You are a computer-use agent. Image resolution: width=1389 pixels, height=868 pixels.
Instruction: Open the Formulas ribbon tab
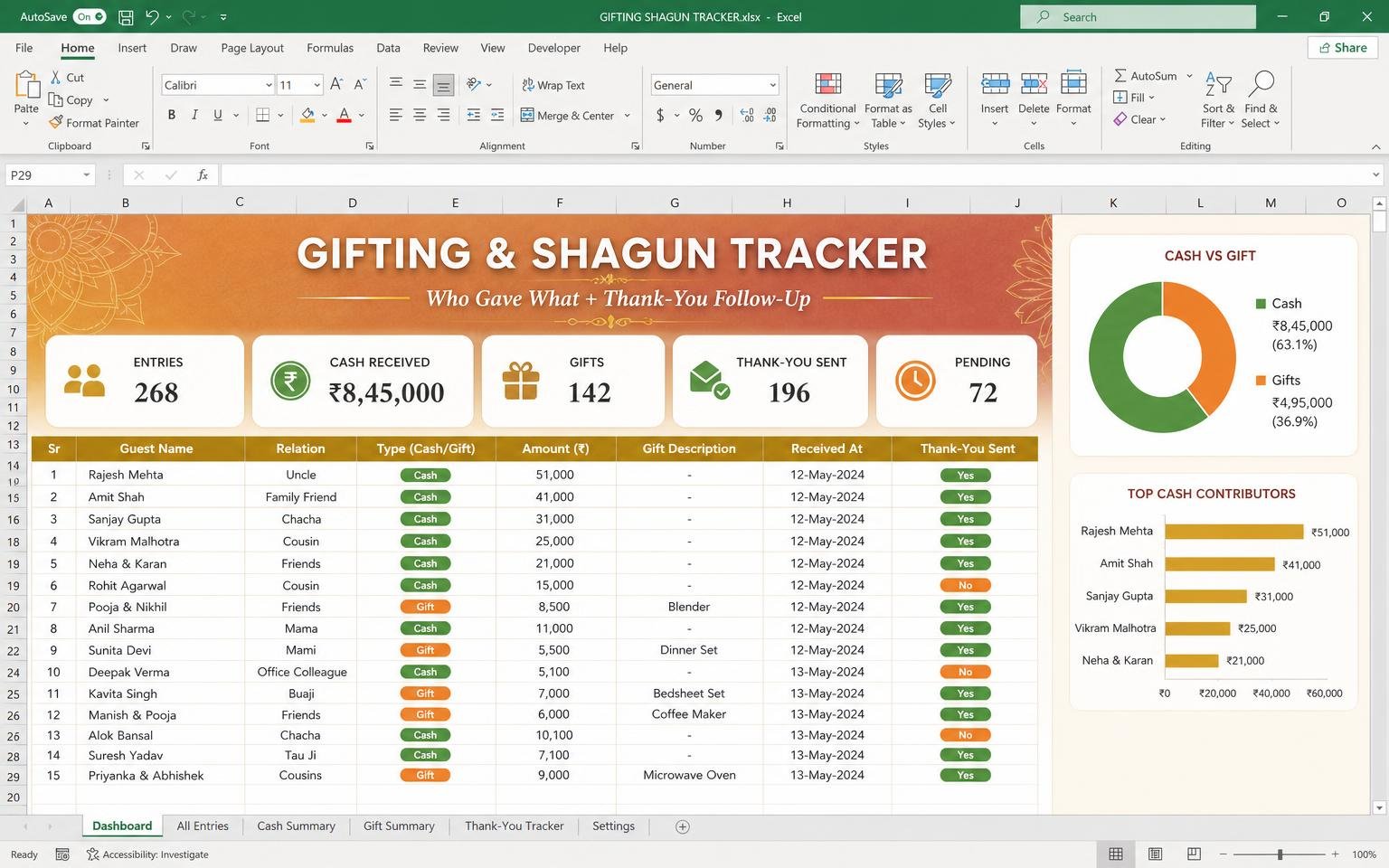click(x=330, y=48)
